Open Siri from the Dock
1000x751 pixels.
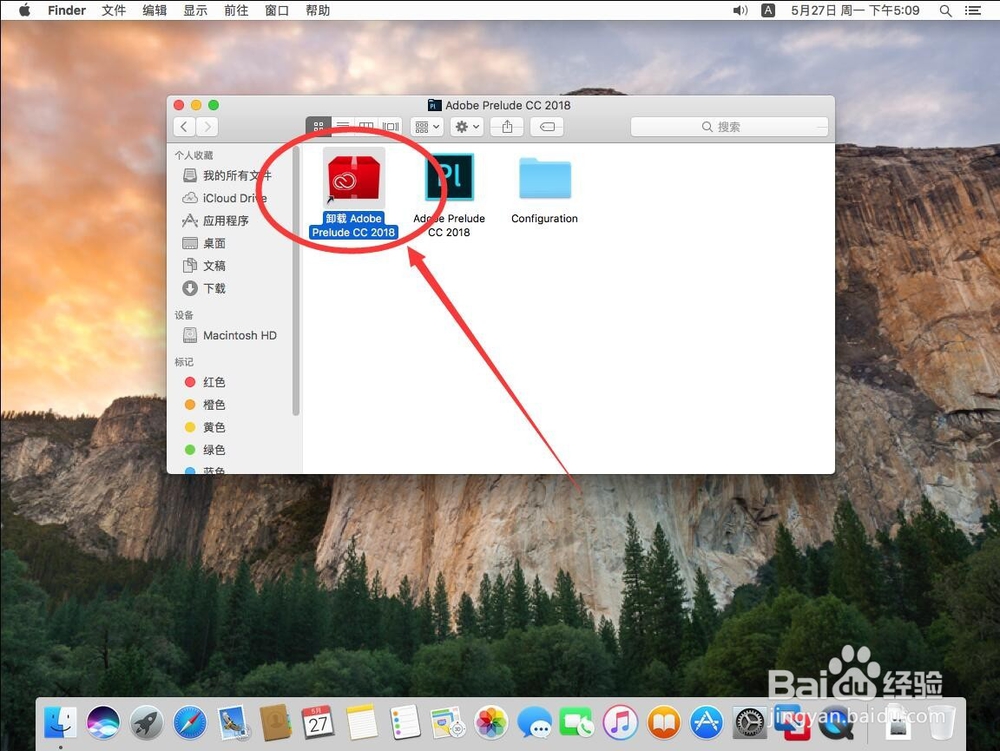point(103,723)
